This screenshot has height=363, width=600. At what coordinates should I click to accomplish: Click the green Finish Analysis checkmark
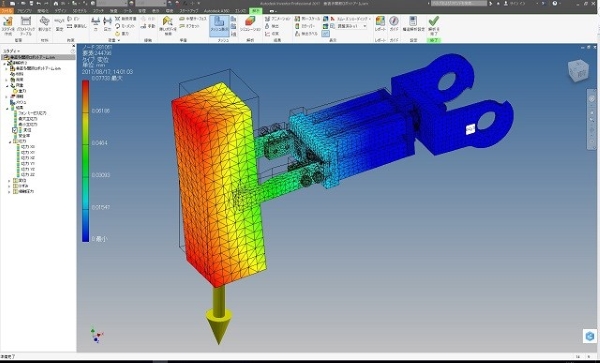coord(434,25)
